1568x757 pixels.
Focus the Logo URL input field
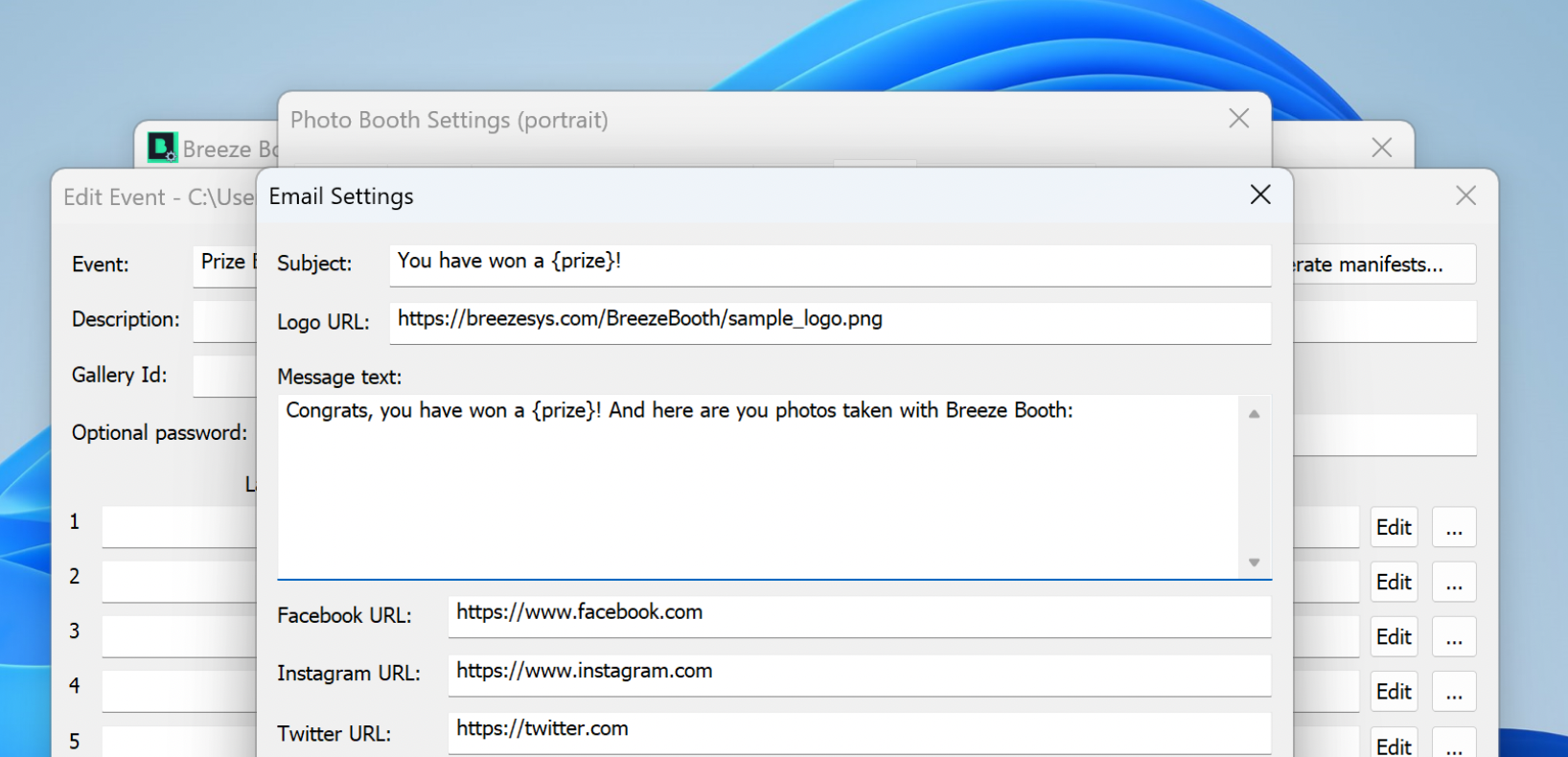pyautogui.click(x=829, y=320)
